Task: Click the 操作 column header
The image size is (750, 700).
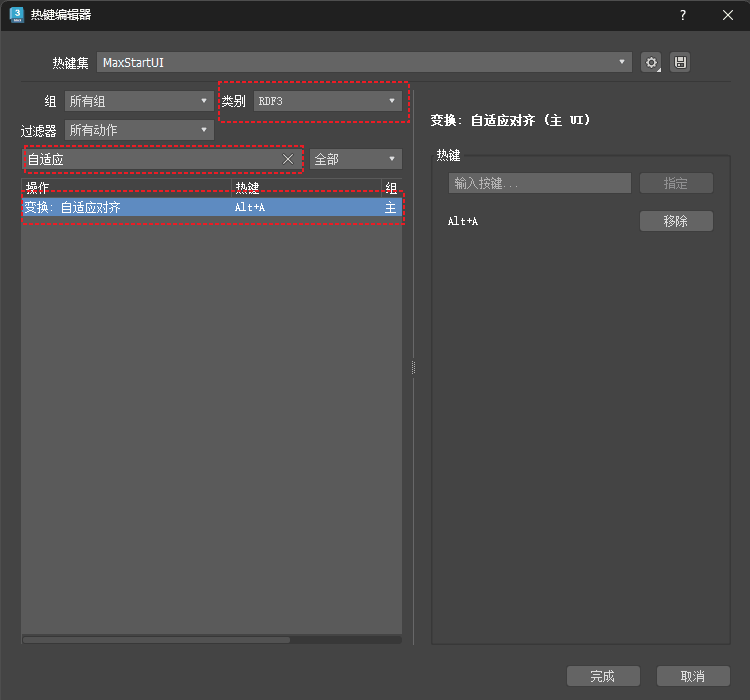Action: (x=125, y=187)
